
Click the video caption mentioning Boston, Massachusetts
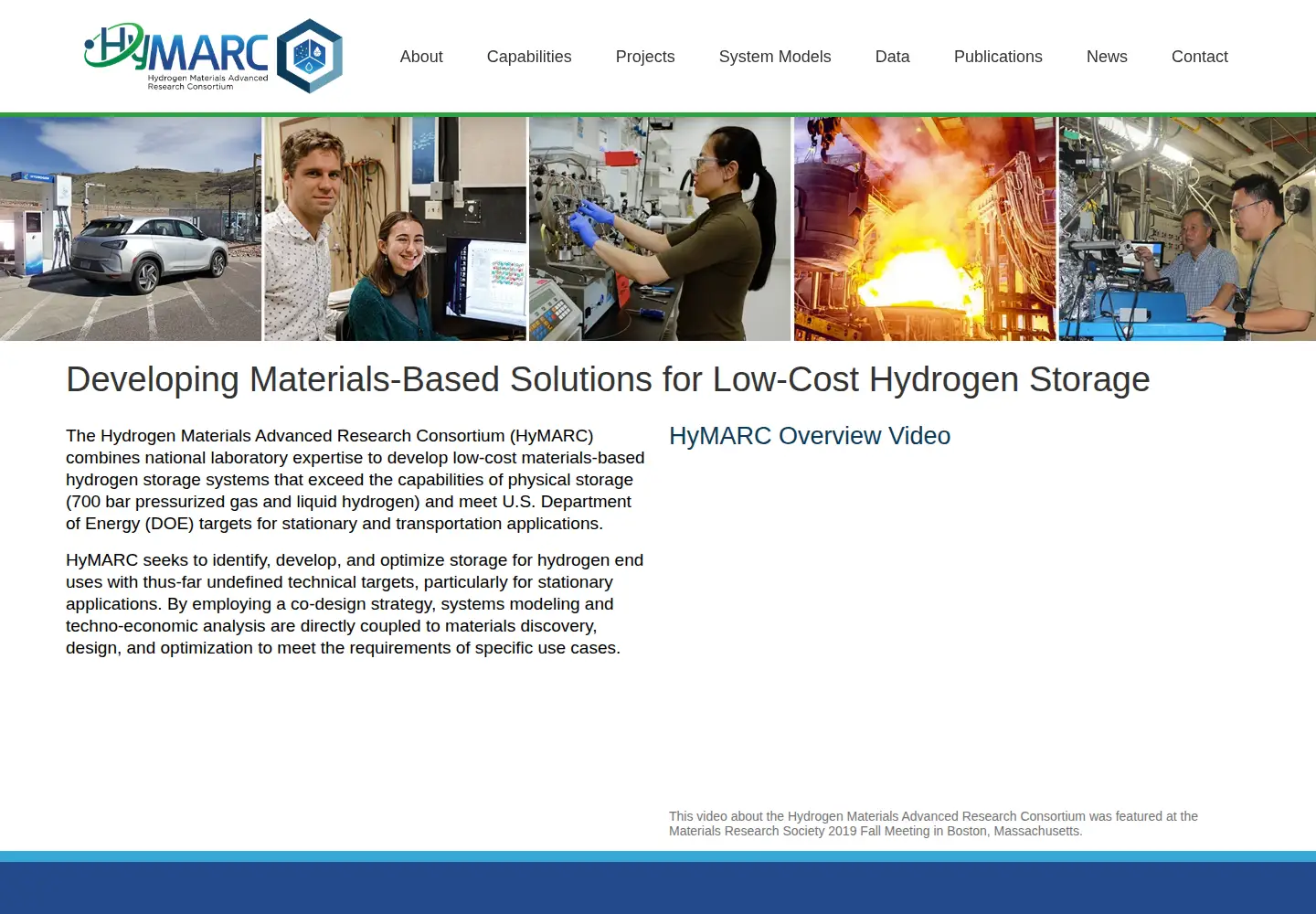pos(933,824)
